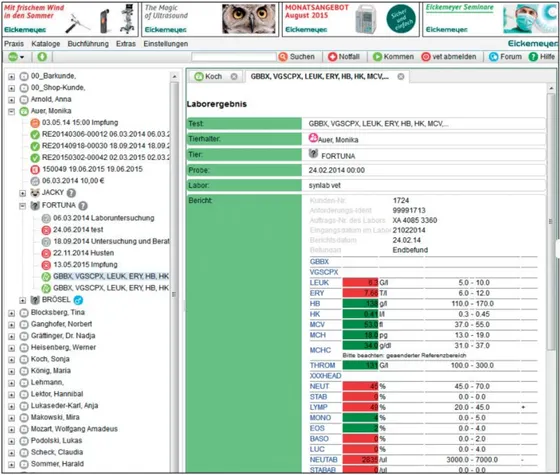The image size is (560, 475).
Task: Expand the Koch, Sonja tree node
Action: (x=11, y=360)
